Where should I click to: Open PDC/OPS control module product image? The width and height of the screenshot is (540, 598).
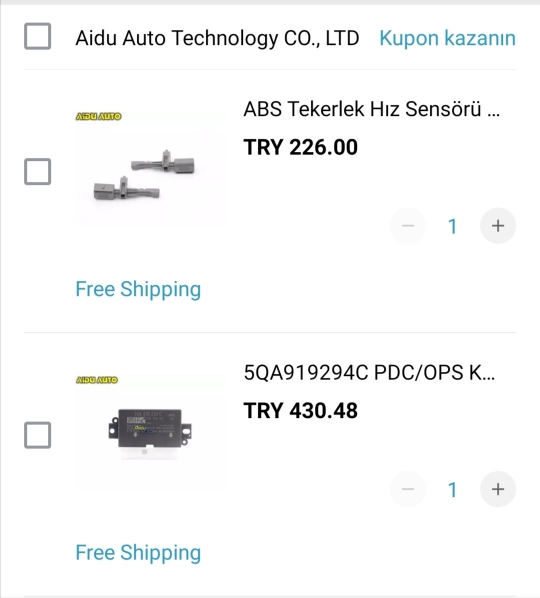coord(150,432)
